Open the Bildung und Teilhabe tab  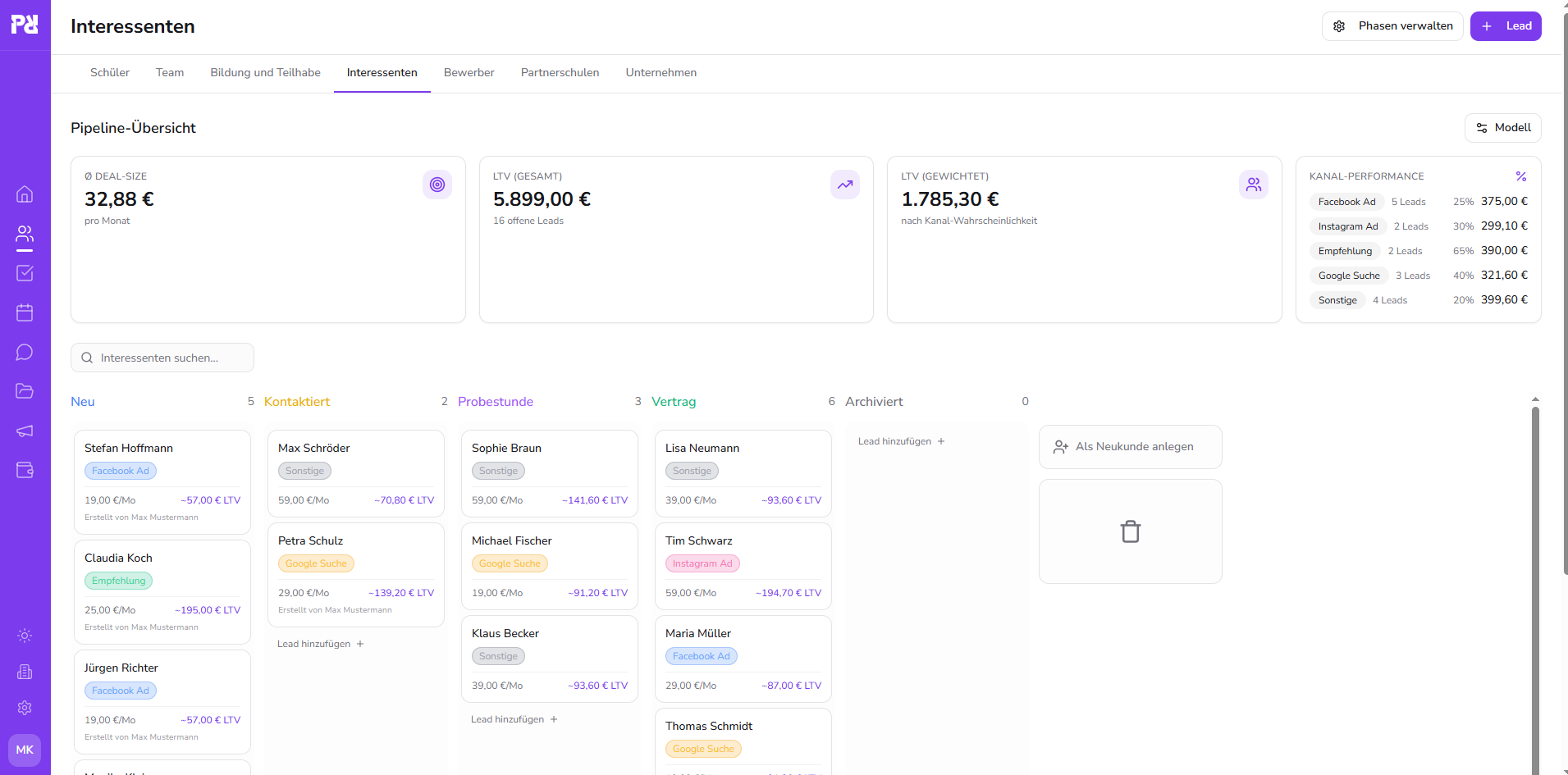point(265,73)
